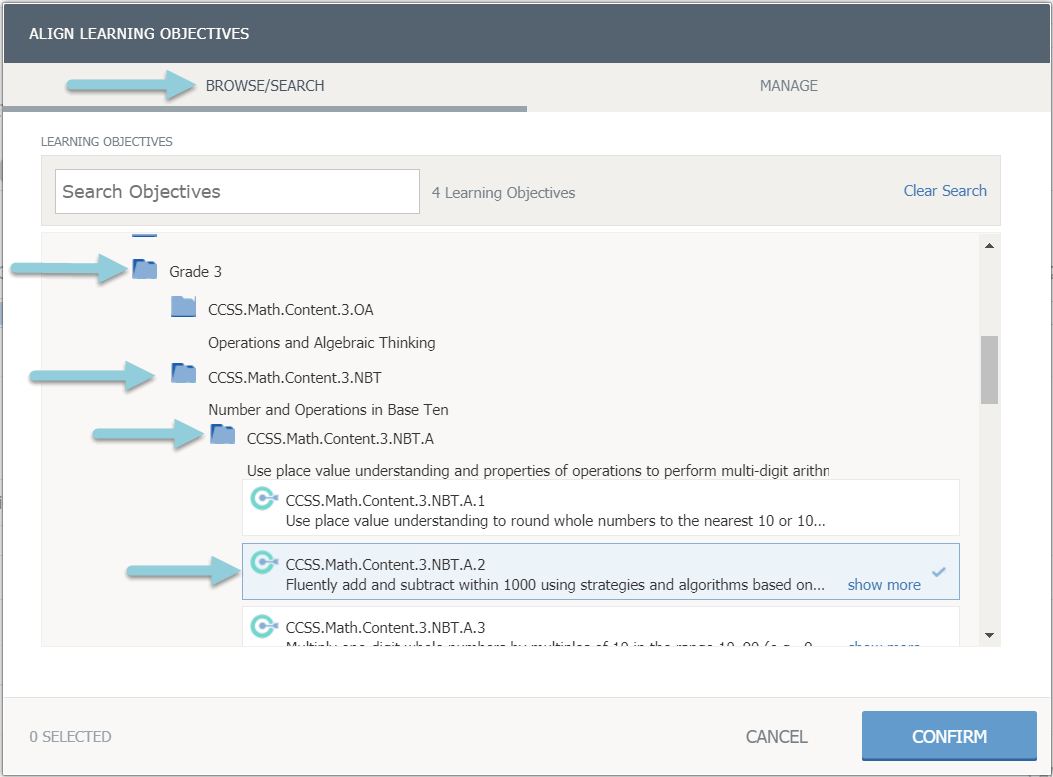Viewport: 1053px width, 777px height.
Task: Collapse Number and Operations in Base Ten
Action: [328, 410]
